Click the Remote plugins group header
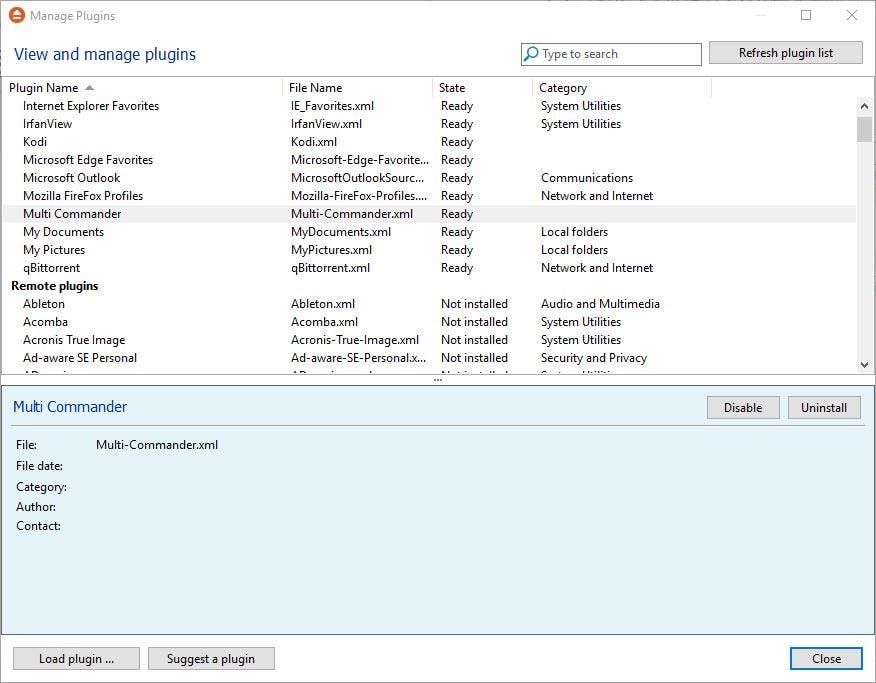The image size is (876, 683). pyautogui.click(x=55, y=286)
